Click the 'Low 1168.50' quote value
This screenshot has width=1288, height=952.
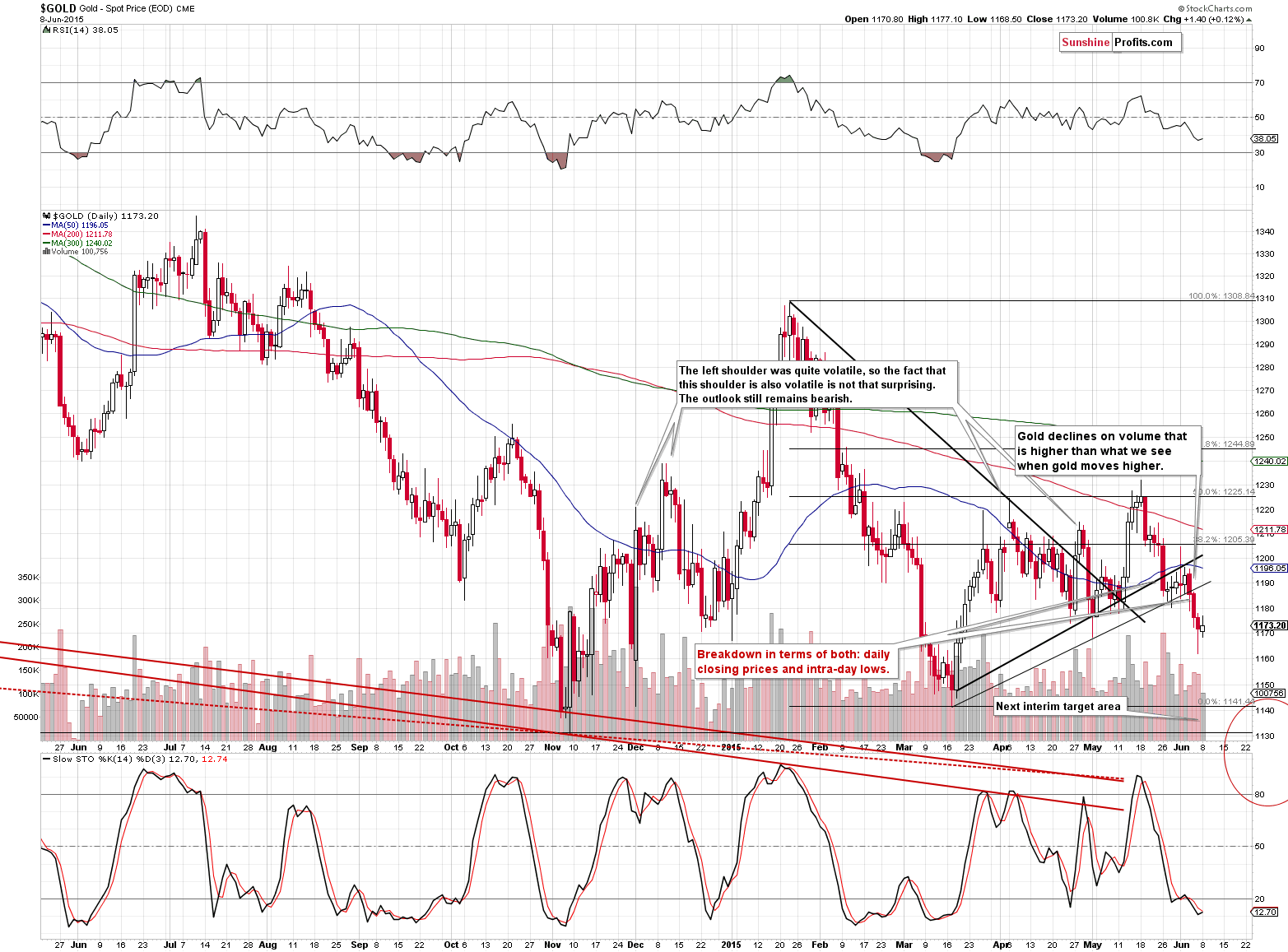pyautogui.click(x=995, y=19)
